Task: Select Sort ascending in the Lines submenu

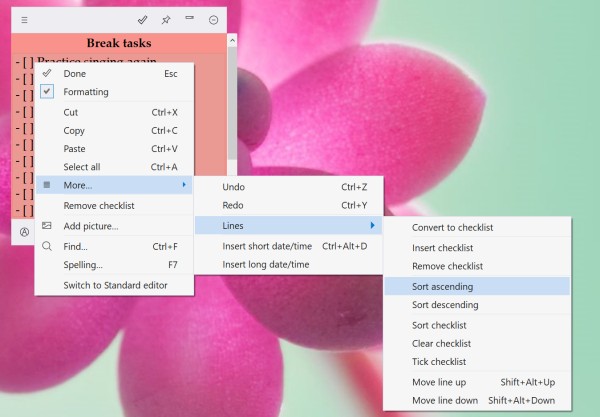Action: 443,286
